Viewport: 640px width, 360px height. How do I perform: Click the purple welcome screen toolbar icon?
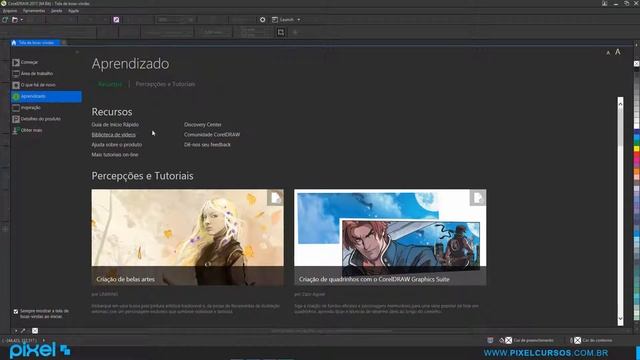click(x=116, y=20)
